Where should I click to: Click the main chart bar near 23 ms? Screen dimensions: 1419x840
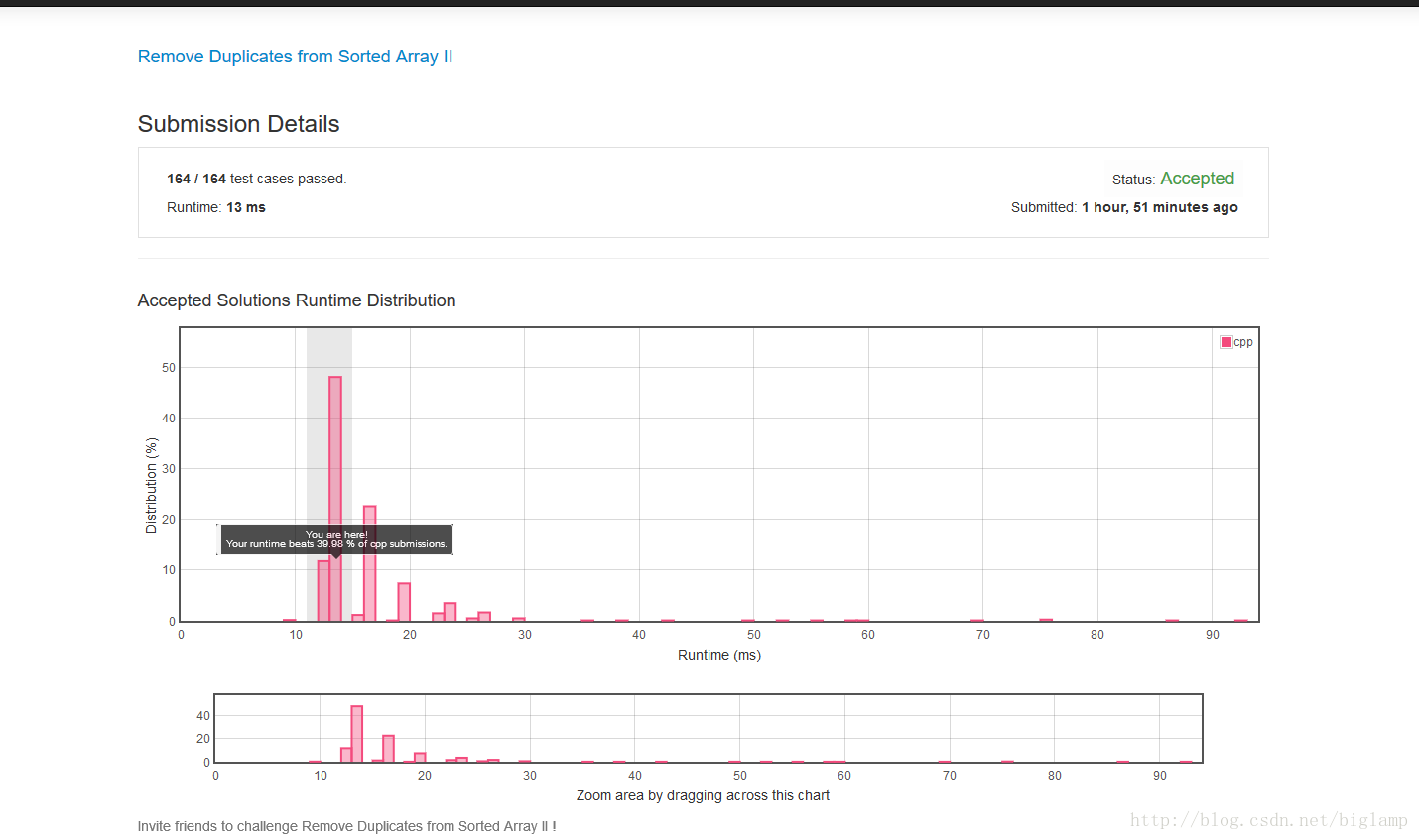coord(450,612)
